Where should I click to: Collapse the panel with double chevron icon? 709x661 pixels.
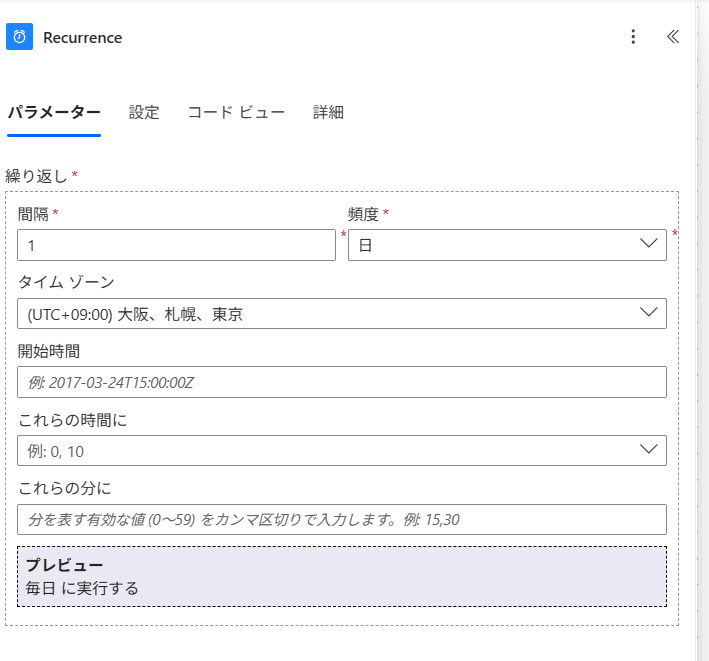click(673, 37)
